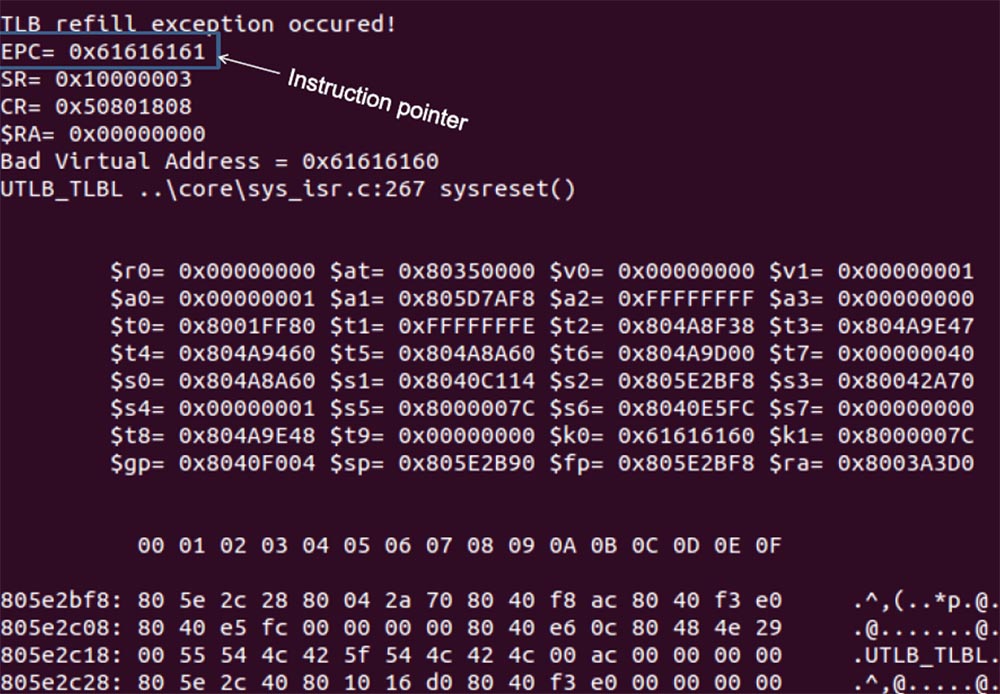Click the CR= 0x50801808 line

[96, 106]
